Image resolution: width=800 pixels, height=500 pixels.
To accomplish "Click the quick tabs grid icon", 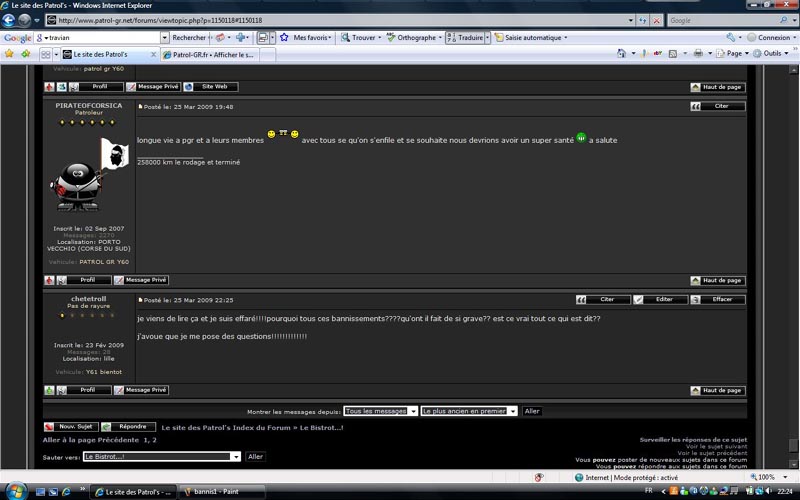I will 45,54.
